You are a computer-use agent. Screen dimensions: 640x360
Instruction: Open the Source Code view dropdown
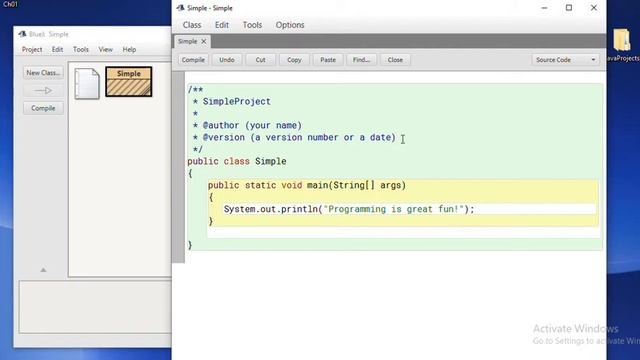565,60
